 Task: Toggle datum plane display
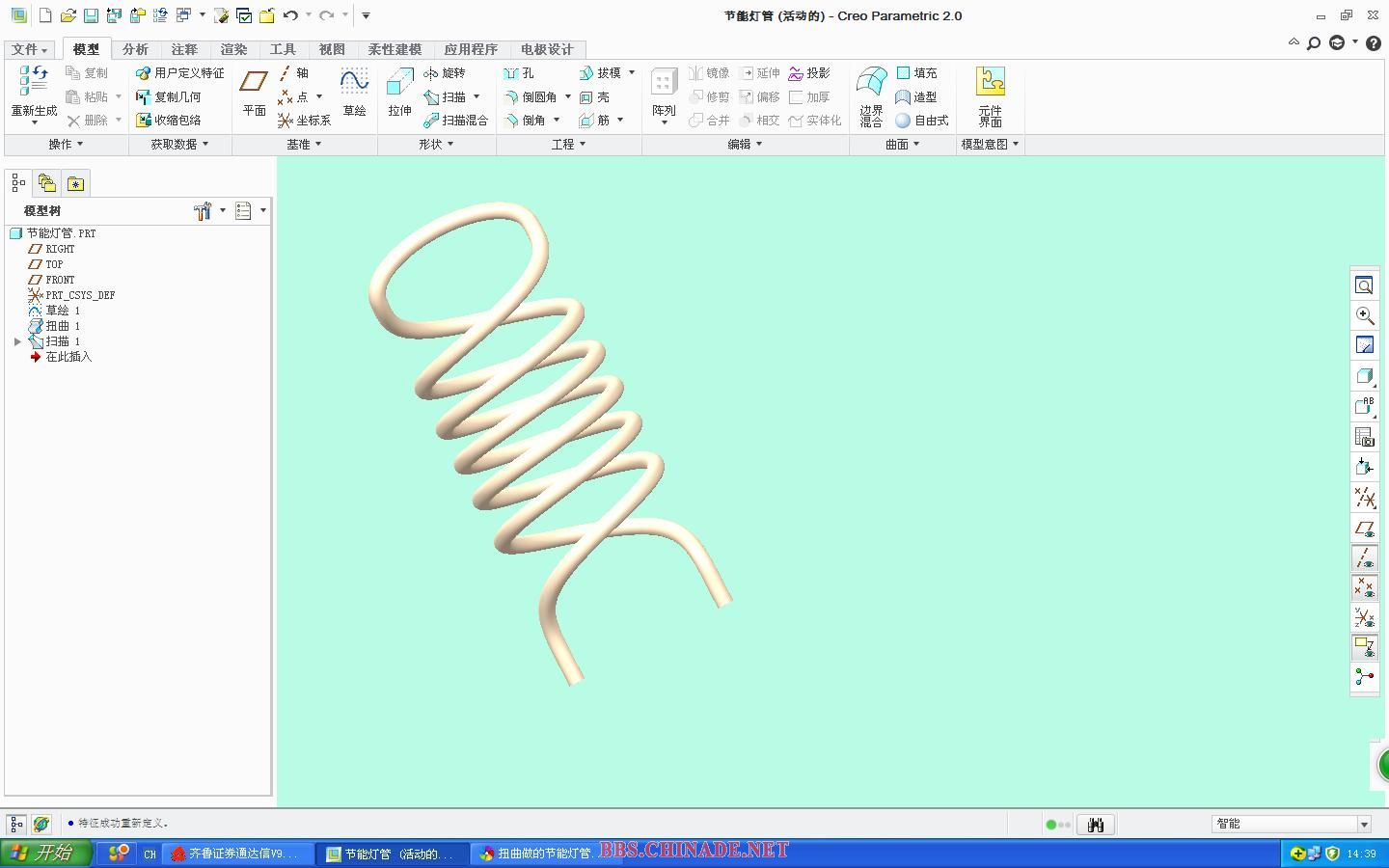(x=1364, y=529)
